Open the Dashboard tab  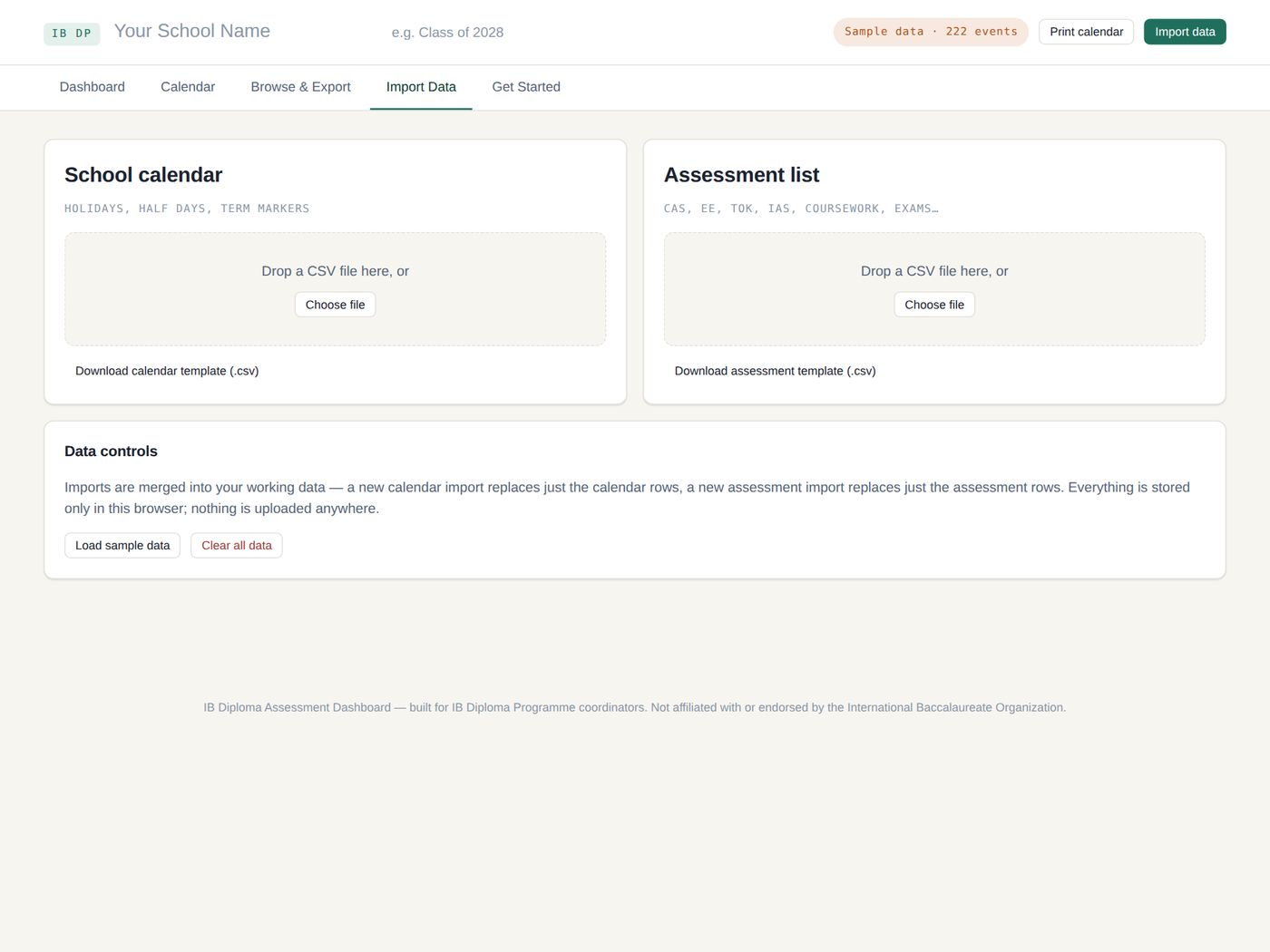(93, 87)
